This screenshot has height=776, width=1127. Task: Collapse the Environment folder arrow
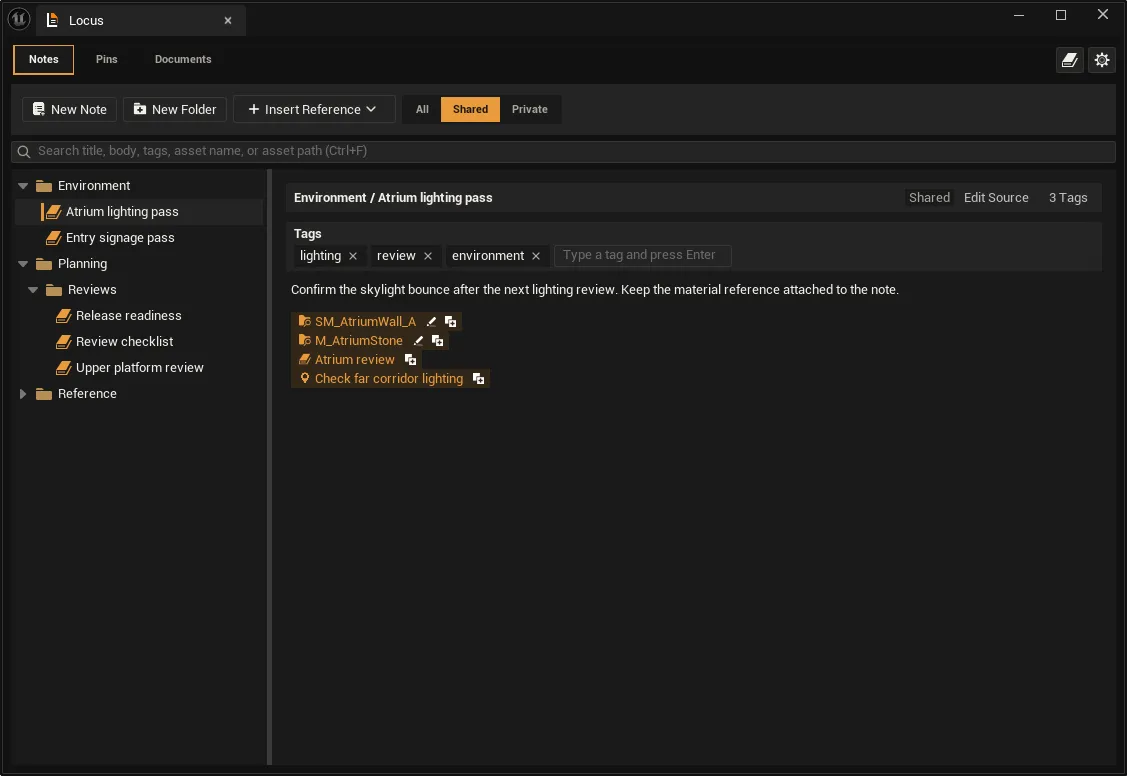(23, 186)
